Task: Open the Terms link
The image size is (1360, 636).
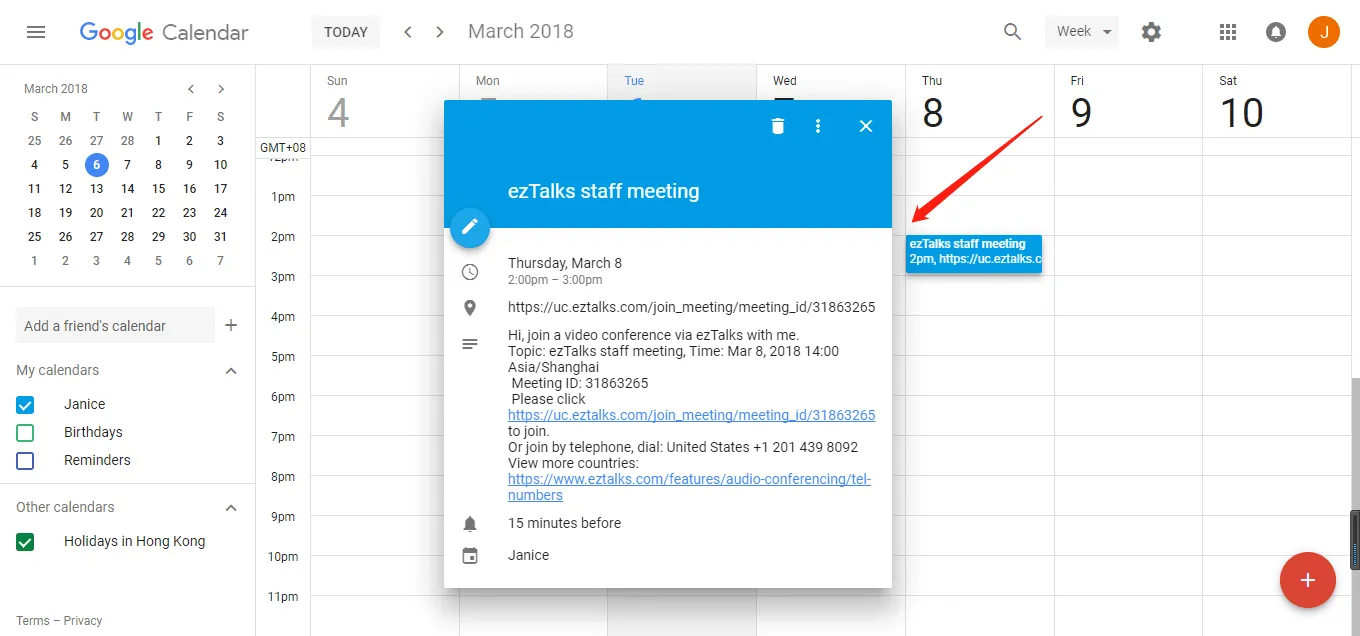Action: pyautogui.click(x=32, y=621)
